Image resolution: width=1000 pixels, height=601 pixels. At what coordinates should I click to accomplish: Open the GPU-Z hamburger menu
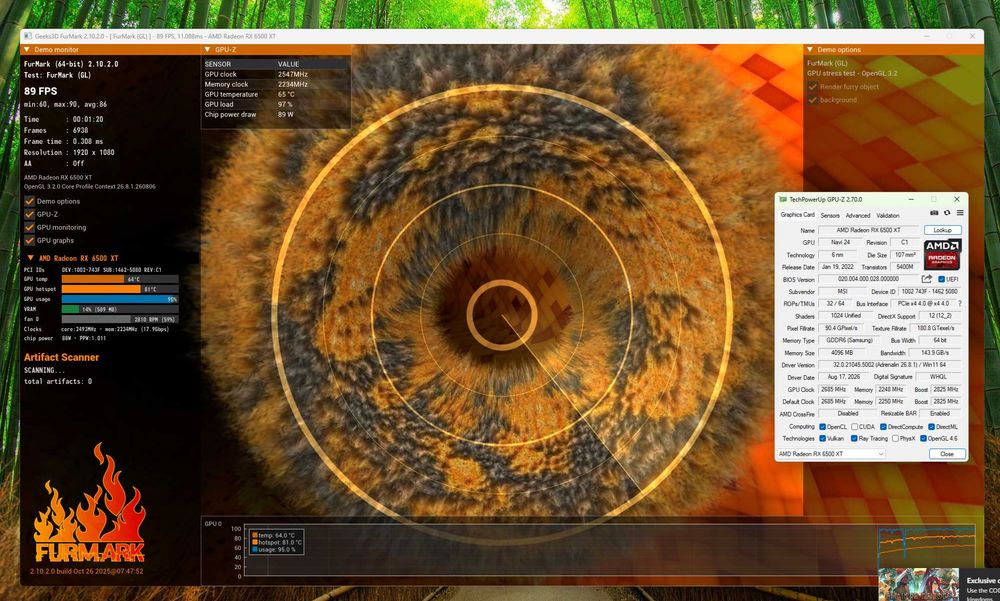tap(960, 213)
